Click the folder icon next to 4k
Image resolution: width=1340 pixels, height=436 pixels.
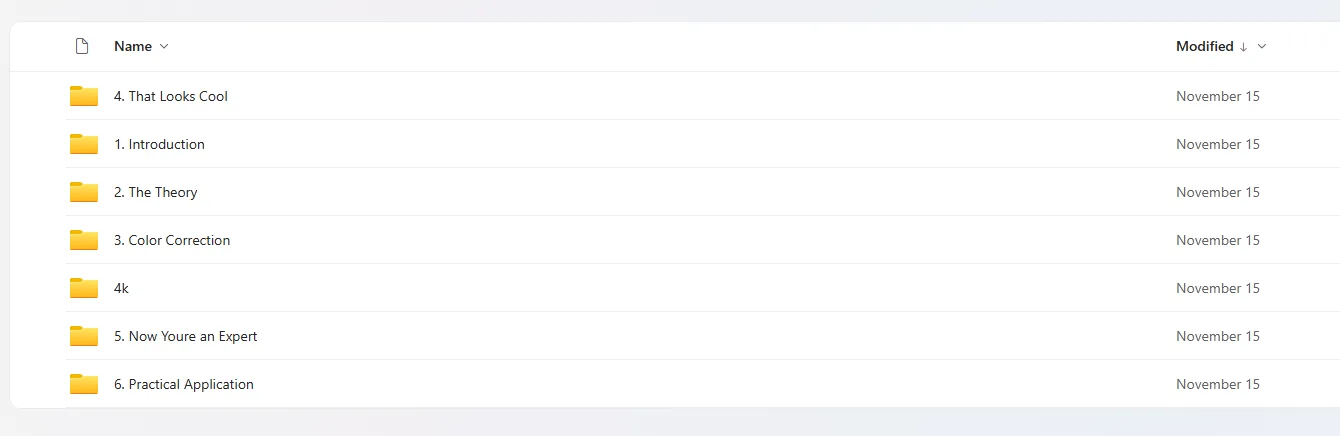pos(84,288)
